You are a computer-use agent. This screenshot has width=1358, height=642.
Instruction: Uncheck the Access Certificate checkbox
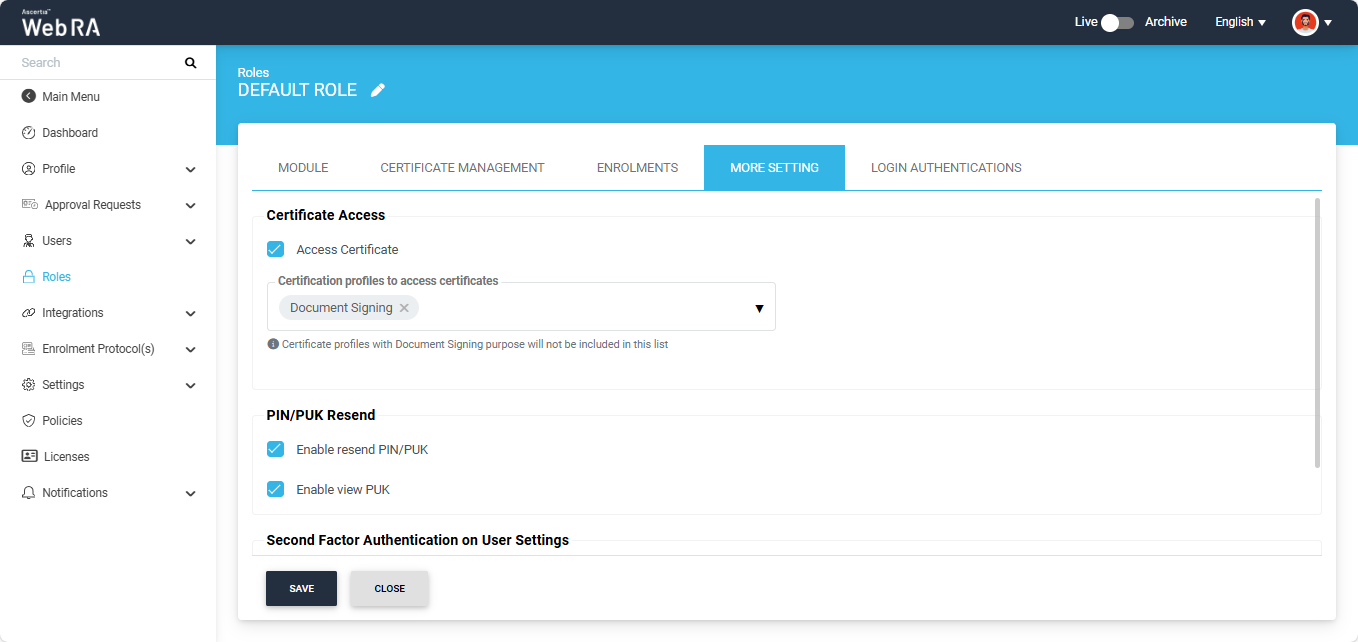276,249
